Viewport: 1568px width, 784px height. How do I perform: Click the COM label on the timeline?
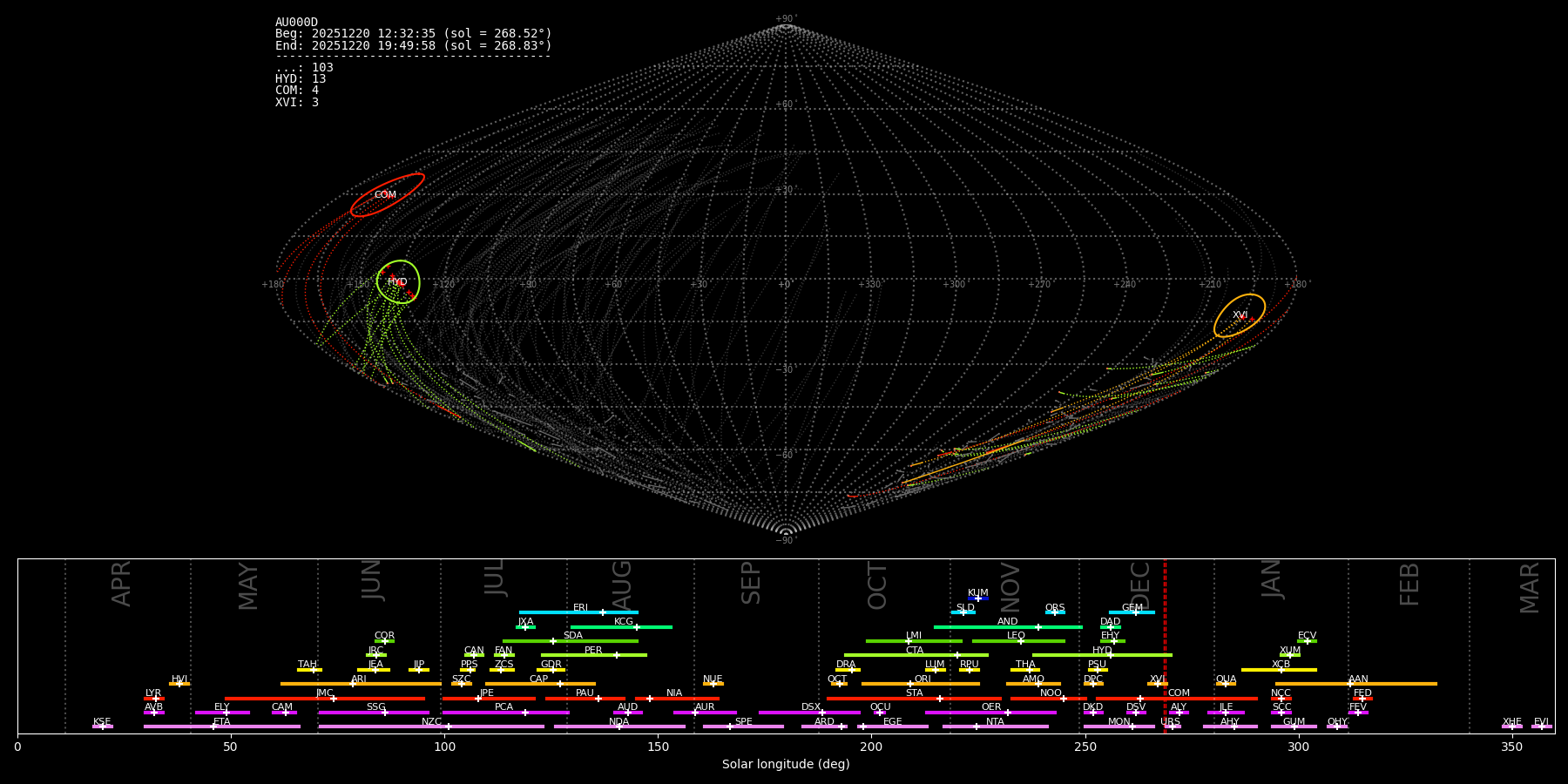(1179, 693)
